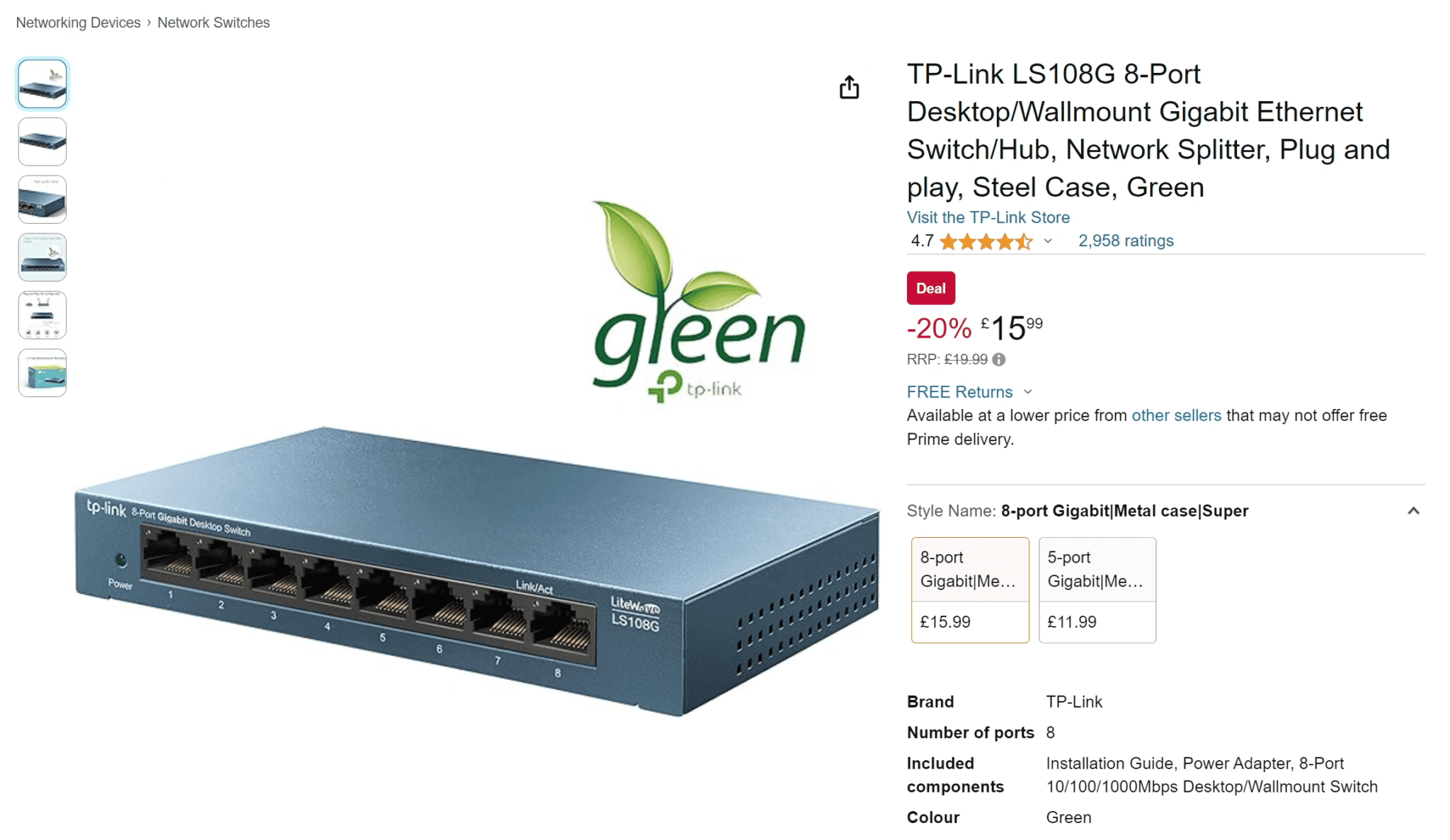Select the fifth thumbnail with setup diagram
The width and height of the screenshot is (1450, 840).
(x=42, y=315)
